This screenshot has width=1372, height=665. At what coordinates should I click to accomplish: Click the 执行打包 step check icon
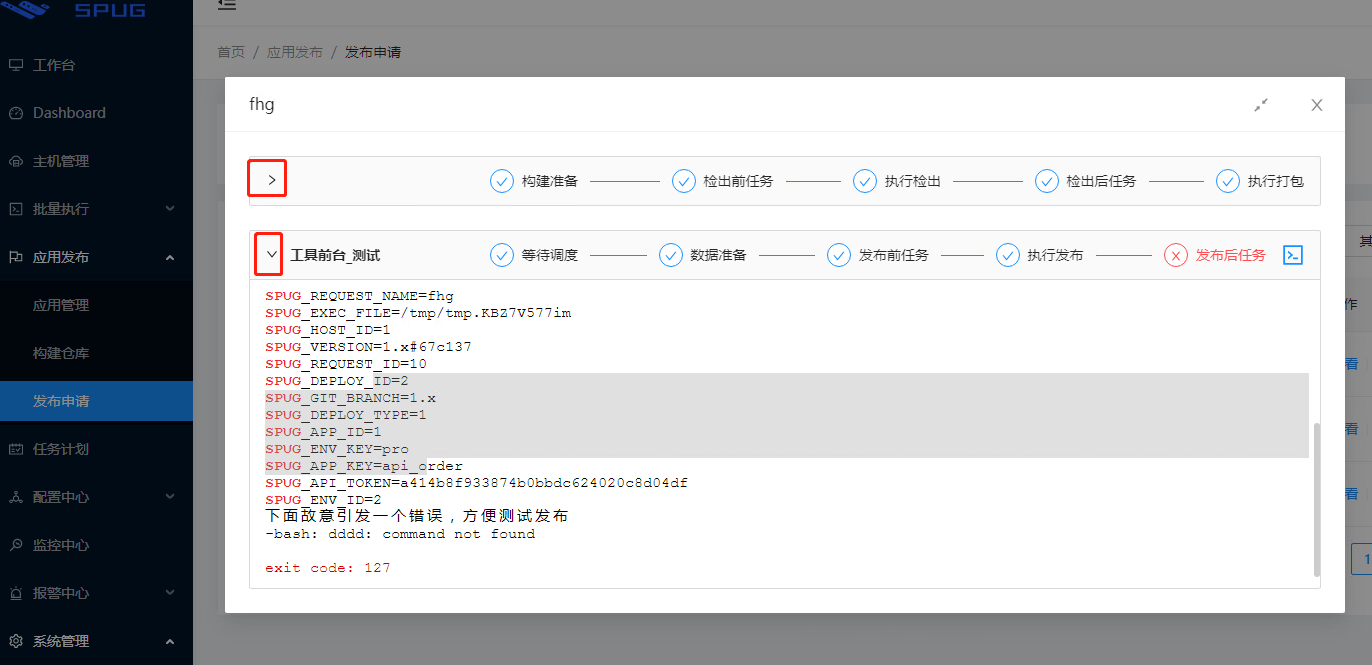tap(1227, 181)
